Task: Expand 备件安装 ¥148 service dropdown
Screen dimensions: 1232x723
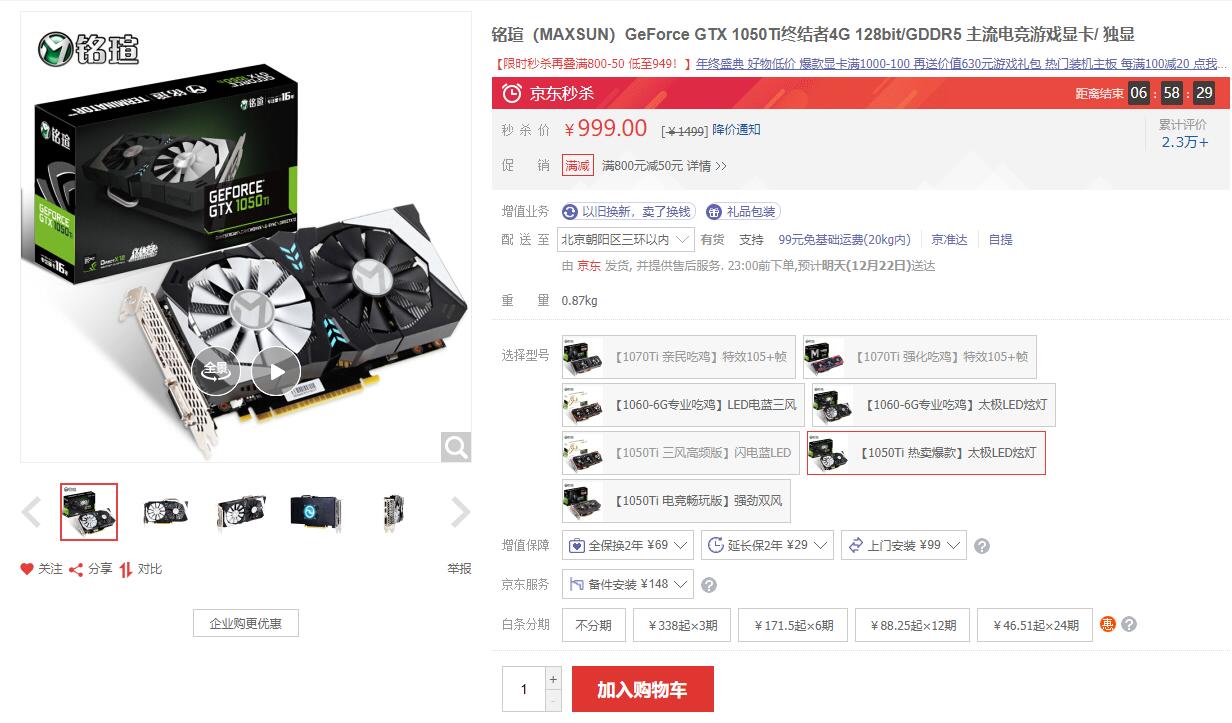Action: click(628, 584)
